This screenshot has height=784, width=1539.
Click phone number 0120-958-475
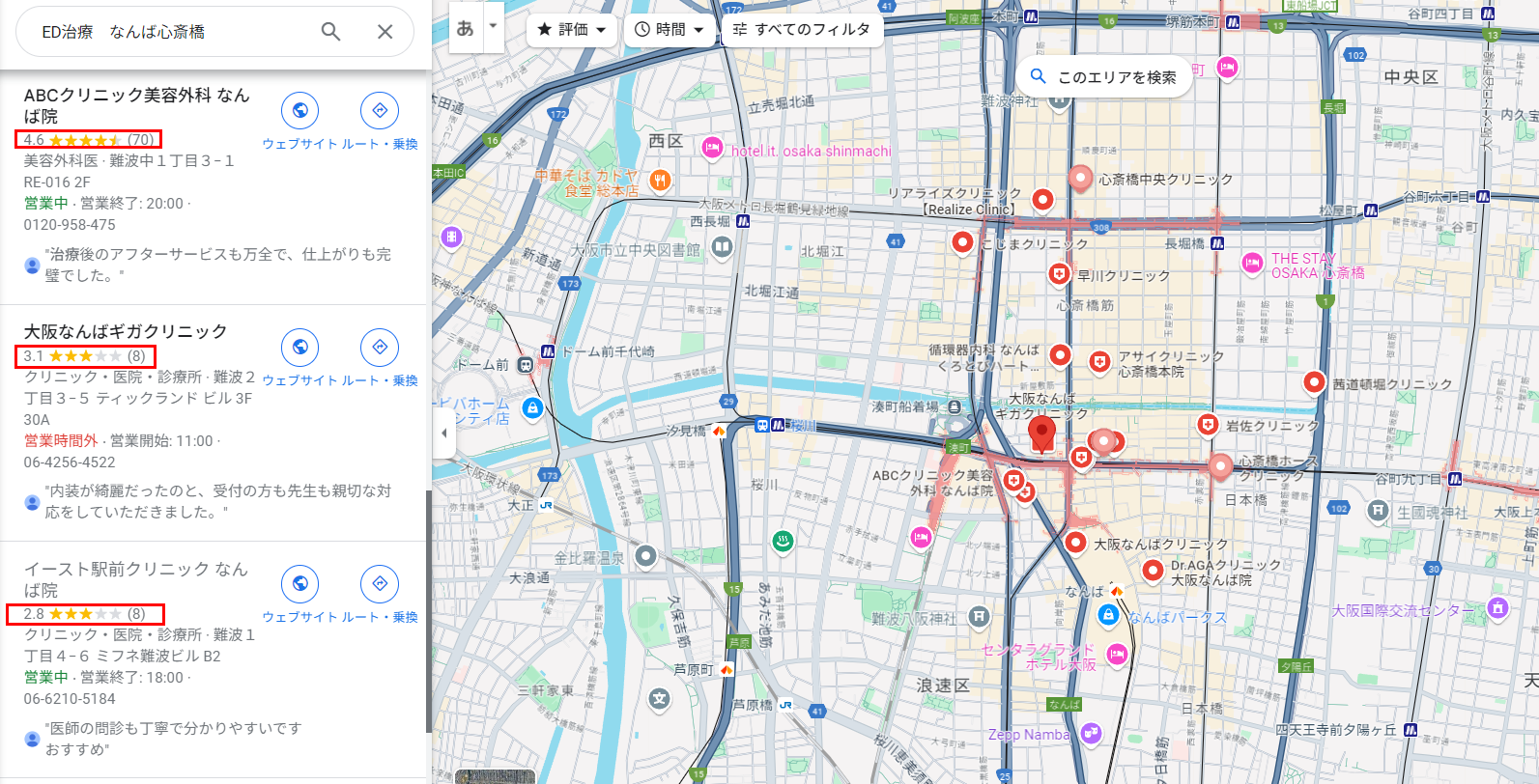coord(70,225)
